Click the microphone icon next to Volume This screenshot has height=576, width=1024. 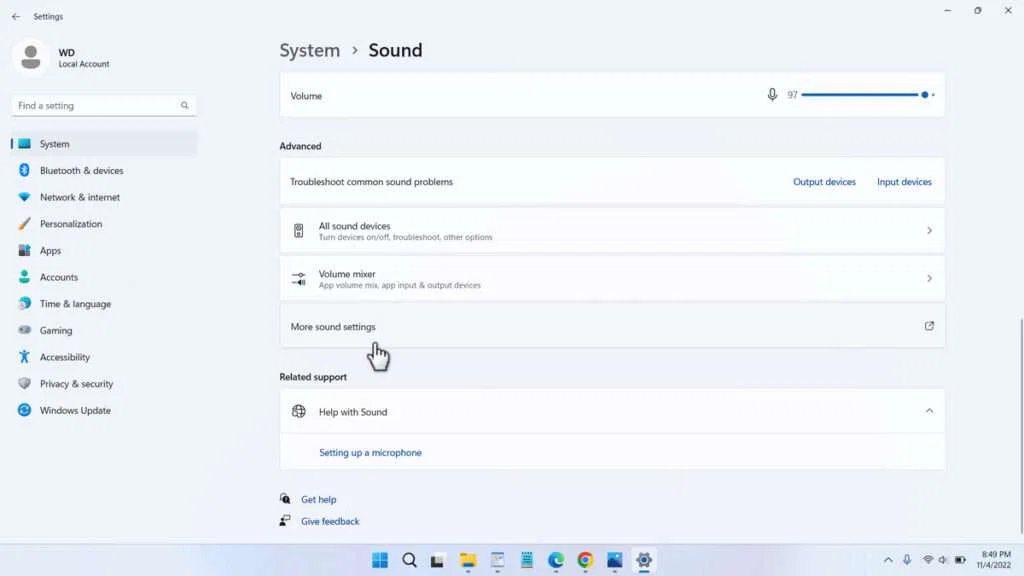point(771,94)
